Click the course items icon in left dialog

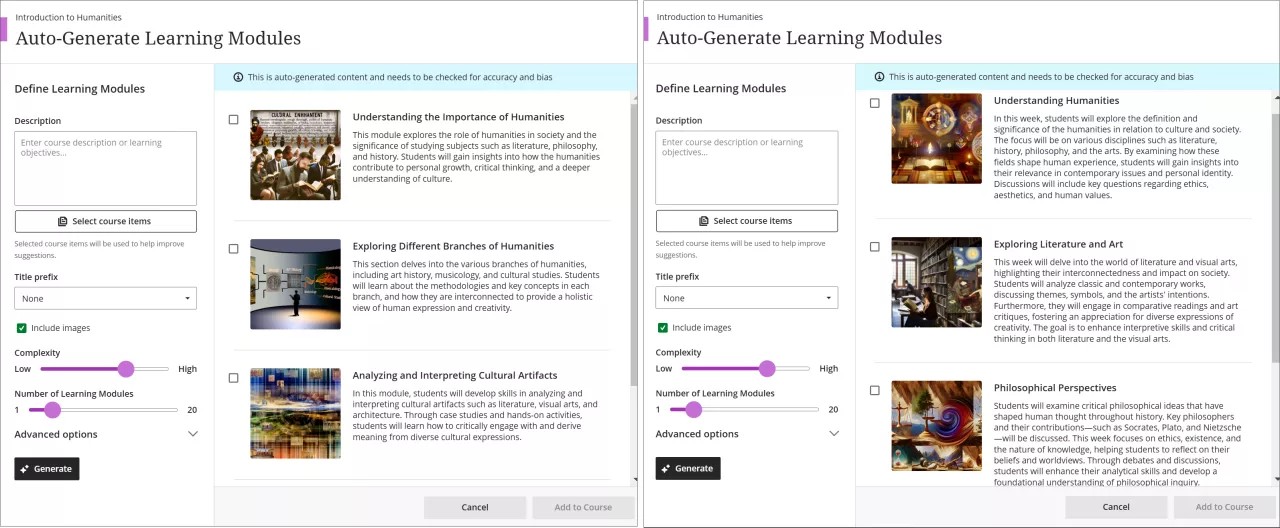pos(62,221)
